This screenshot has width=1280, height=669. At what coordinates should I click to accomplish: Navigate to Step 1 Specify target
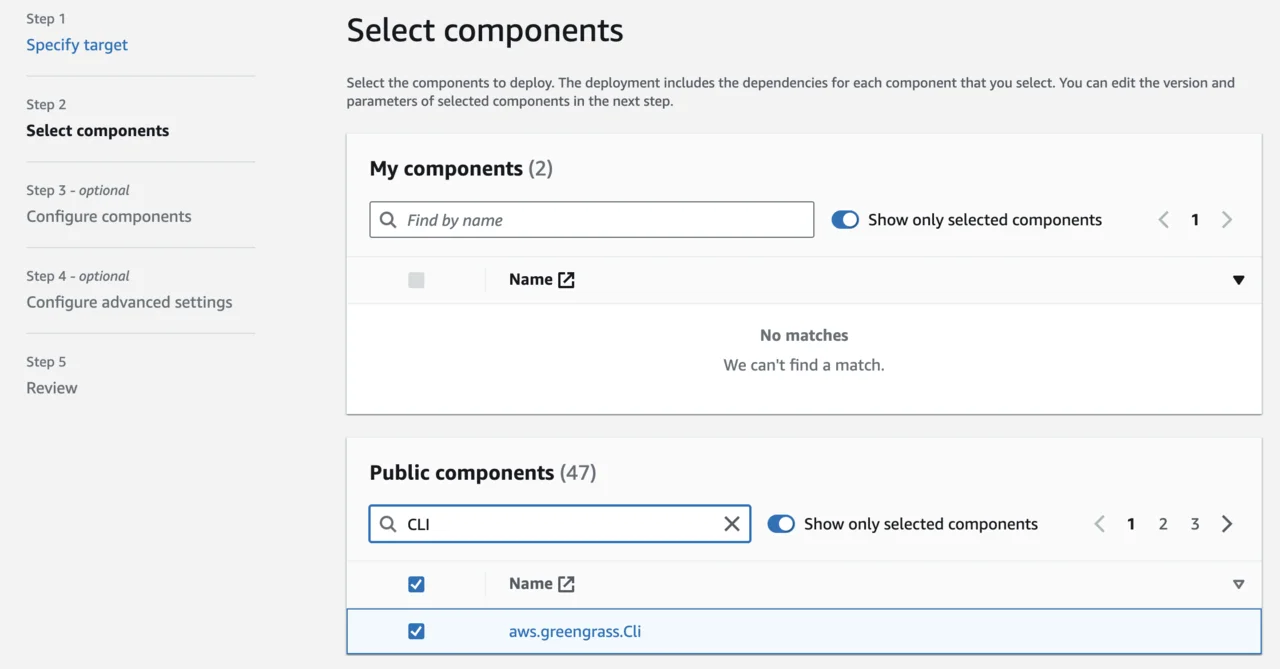tap(76, 44)
